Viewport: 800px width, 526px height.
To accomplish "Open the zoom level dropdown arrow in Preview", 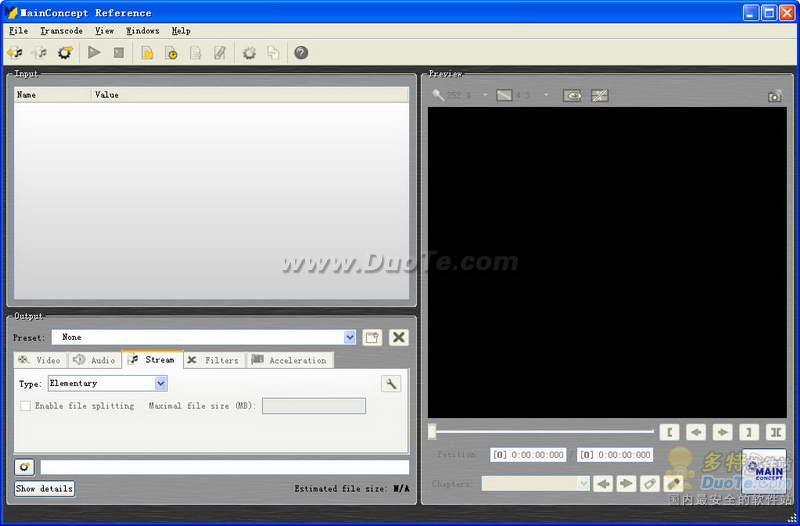I will 485,95.
